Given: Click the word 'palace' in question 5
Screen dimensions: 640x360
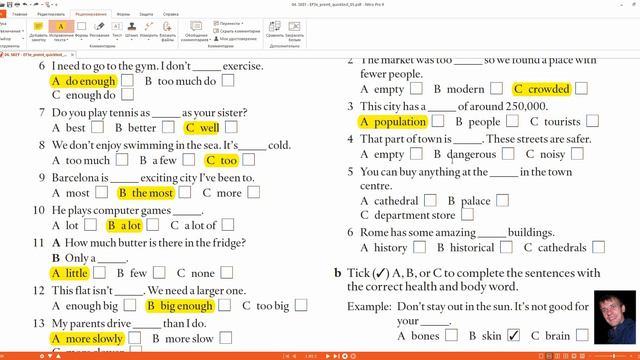Looking at the screenshot, I should coord(475,201).
